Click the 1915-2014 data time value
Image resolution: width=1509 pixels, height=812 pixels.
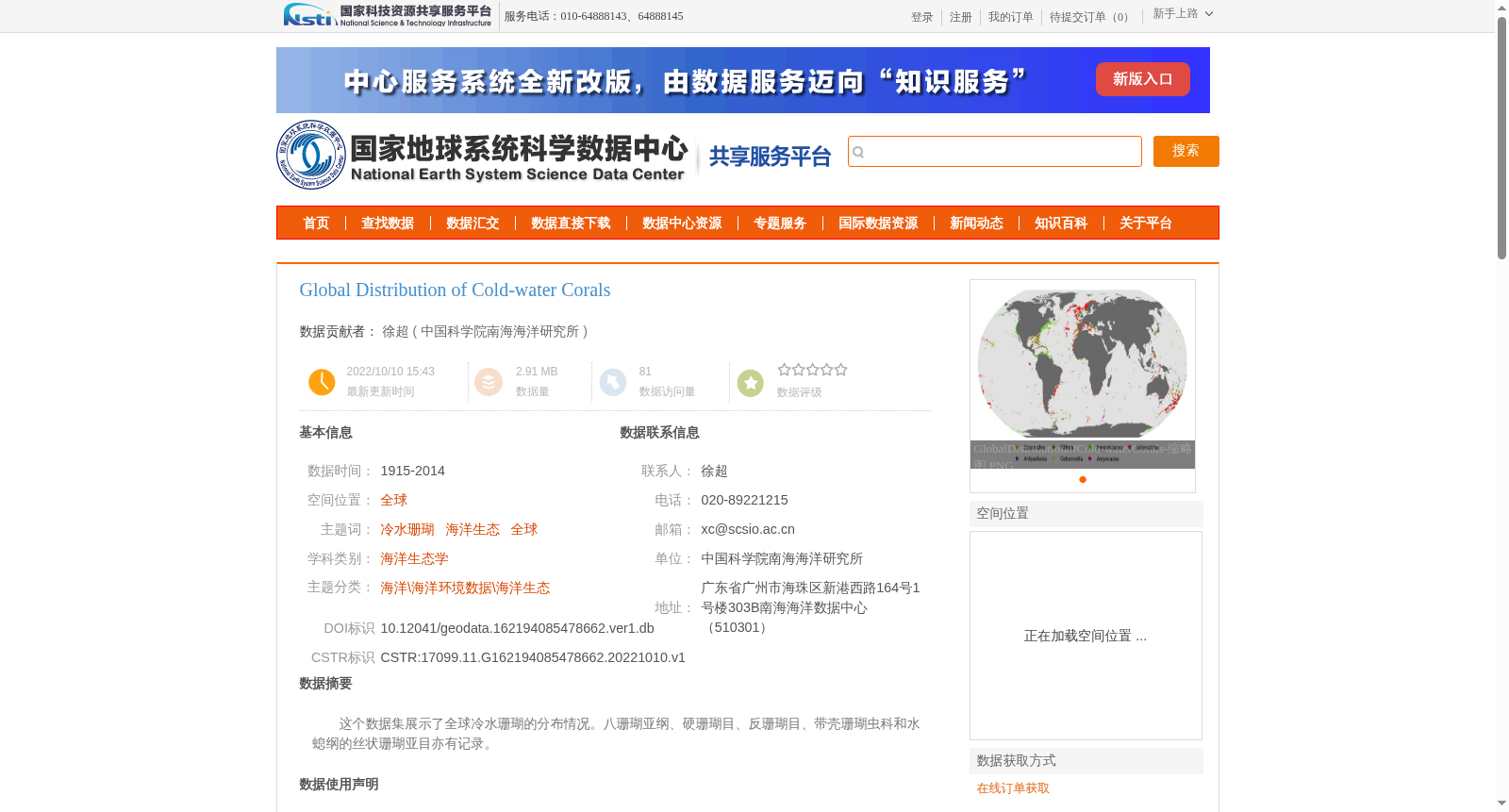pyautogui.click(x=412, y=471)
